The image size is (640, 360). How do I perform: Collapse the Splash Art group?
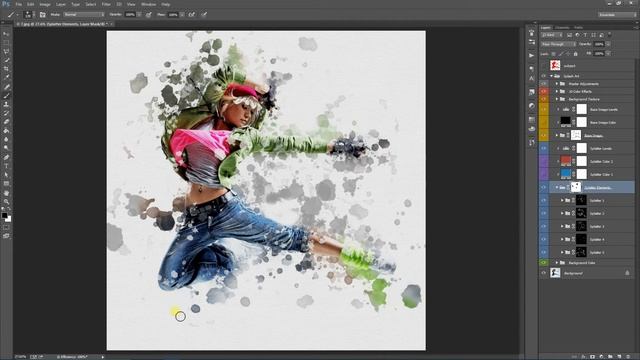point(551,76)
